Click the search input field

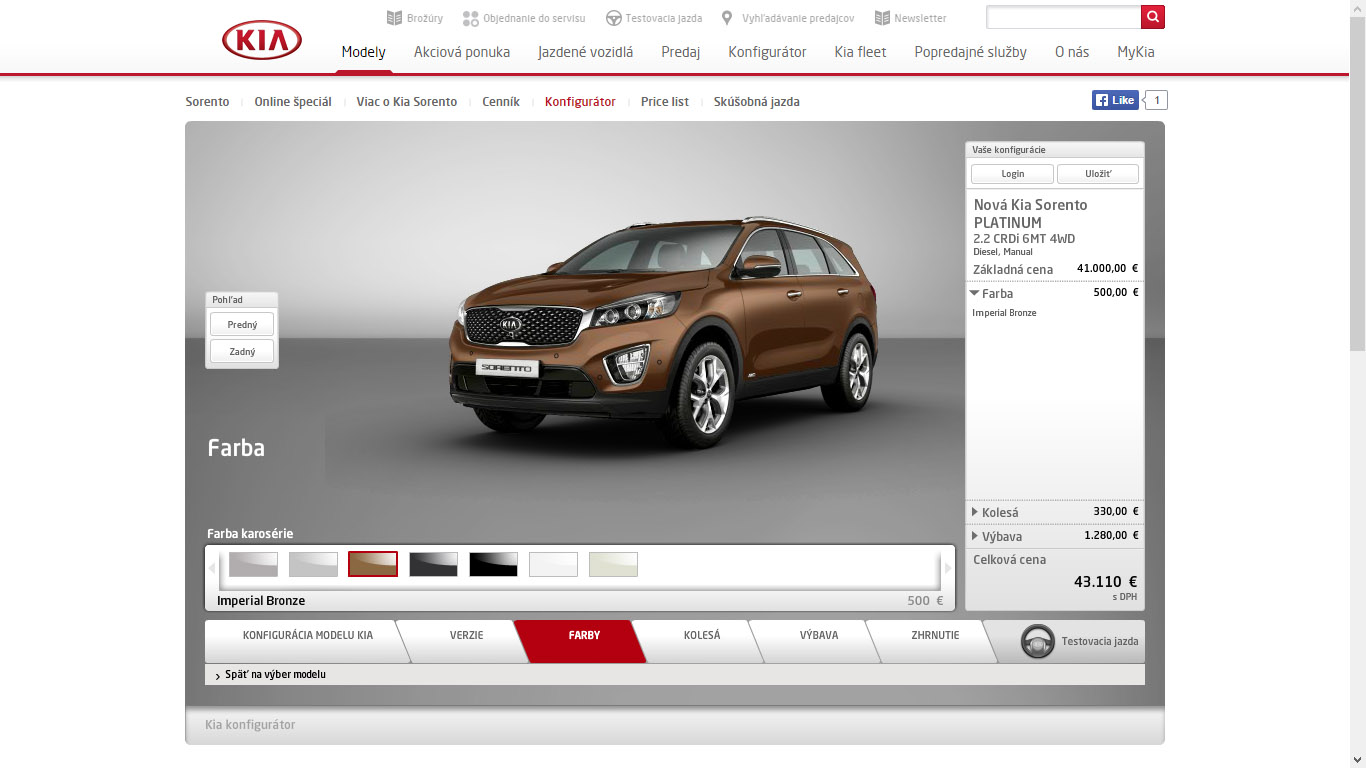coord(1063,17)
